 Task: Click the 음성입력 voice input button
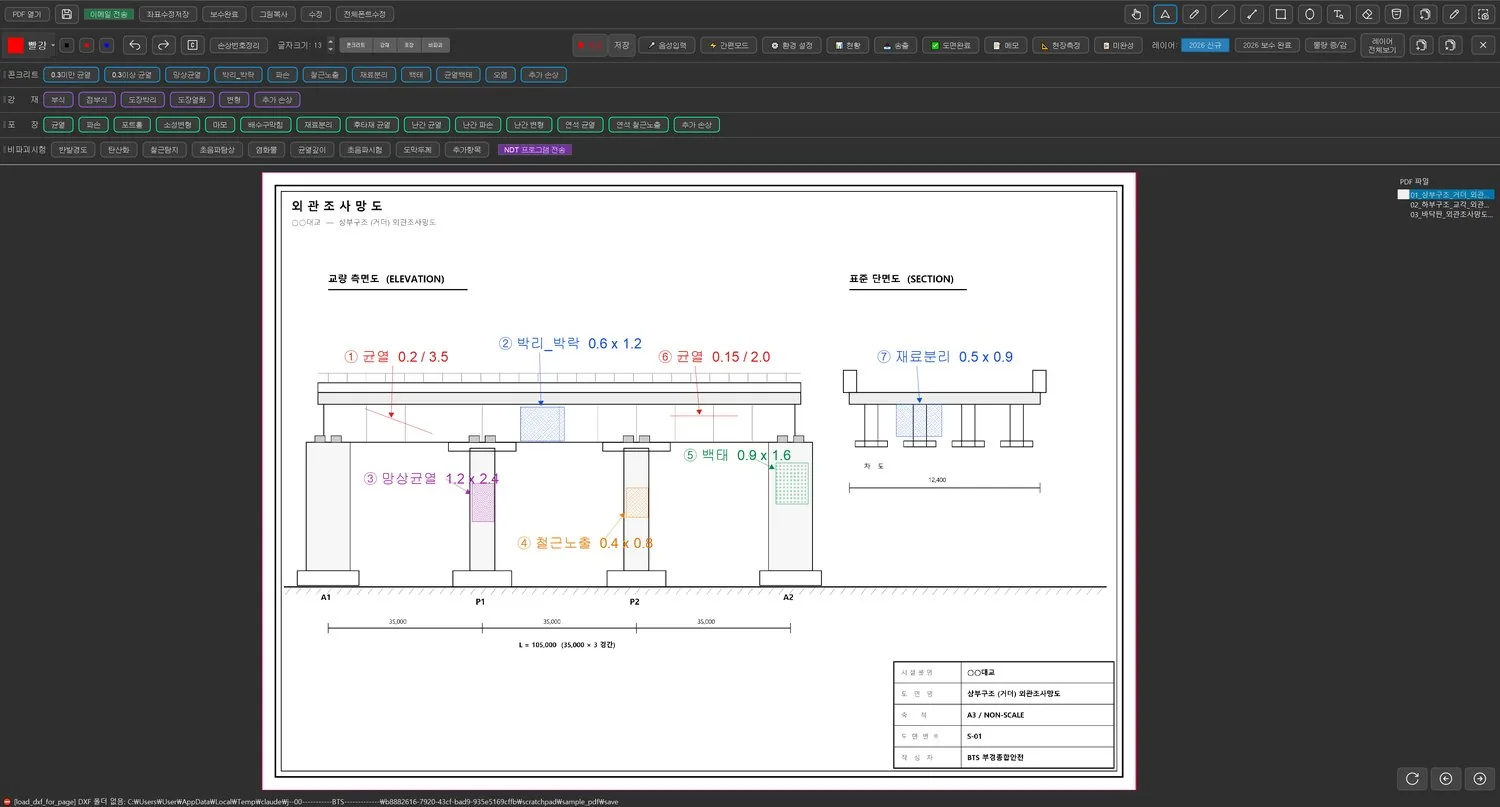click(667, 45)
